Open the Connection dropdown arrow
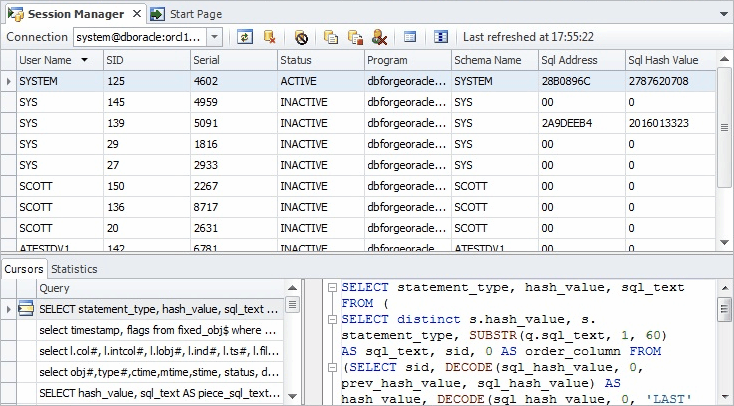Viewport: 734px width, 406px height. click(214, 37)
